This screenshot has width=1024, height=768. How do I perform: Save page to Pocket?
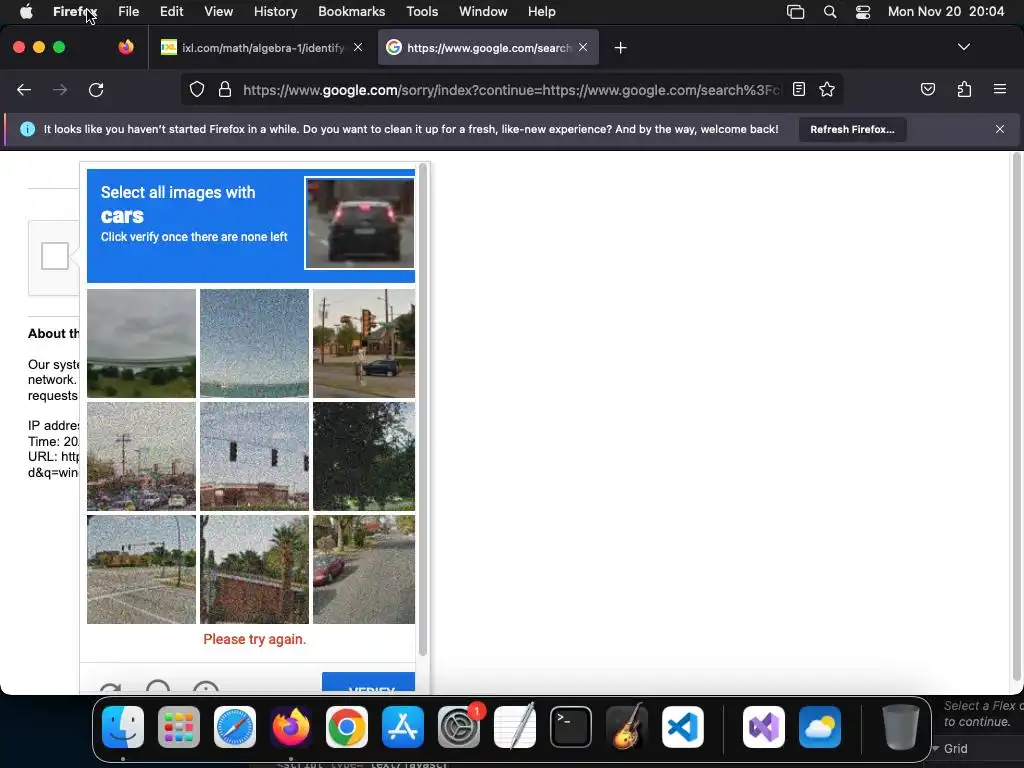point(927,89)
